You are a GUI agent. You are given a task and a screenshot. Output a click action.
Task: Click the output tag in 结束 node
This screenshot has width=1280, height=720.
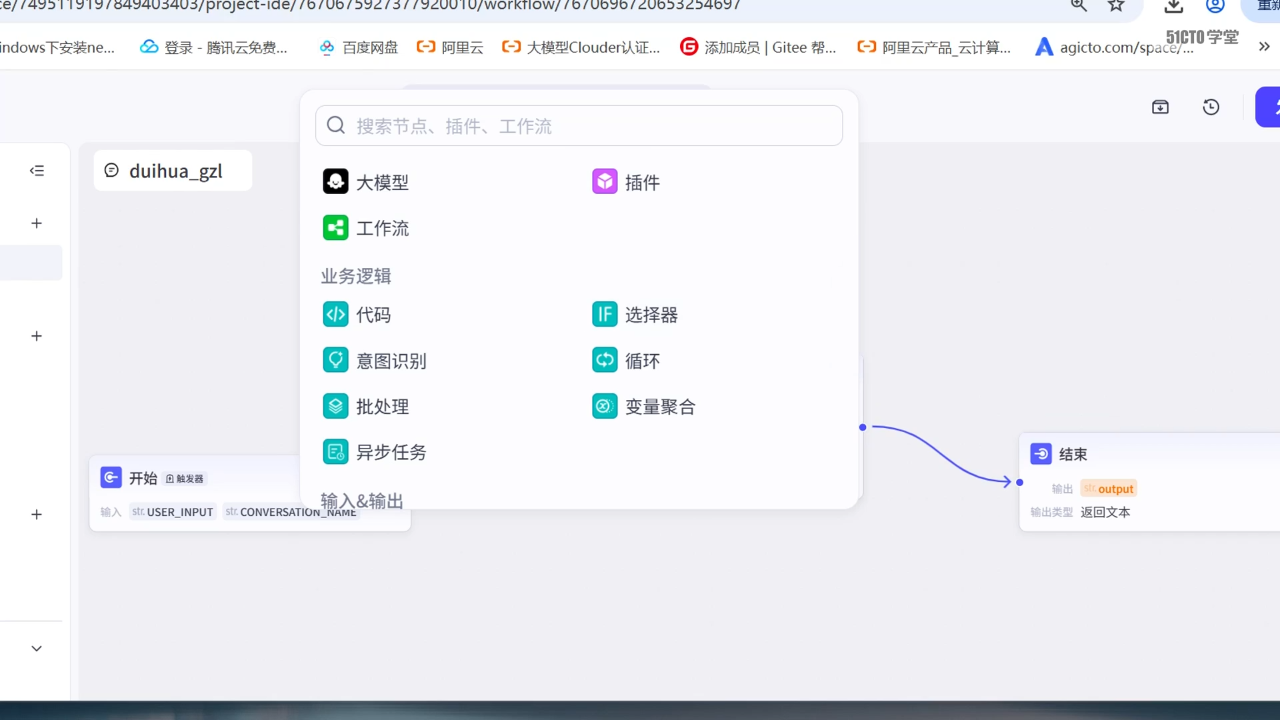1108,489
